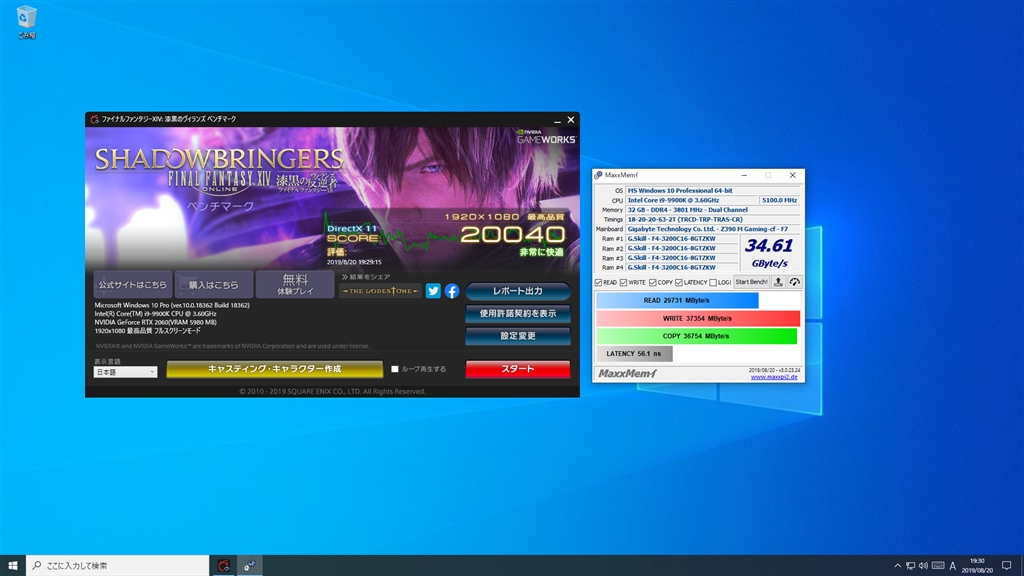Toggle IME input mode A

pos(953,566)
